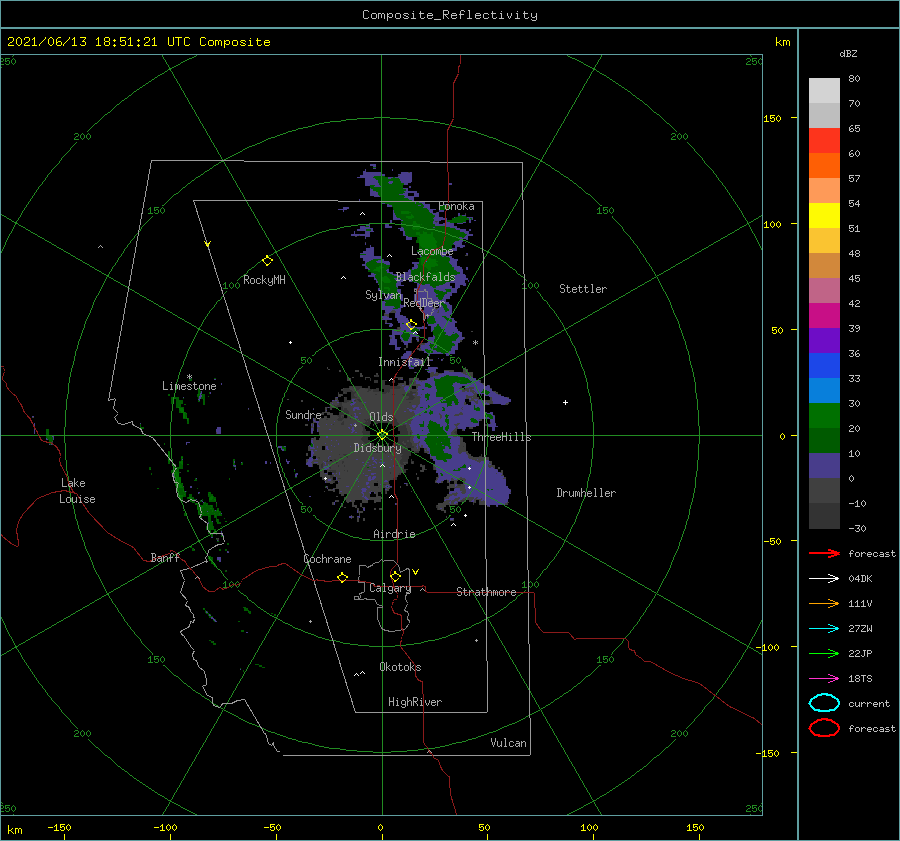
Task: Click the Sundre label
Action: pyautogui.click(x=303, y=414)
